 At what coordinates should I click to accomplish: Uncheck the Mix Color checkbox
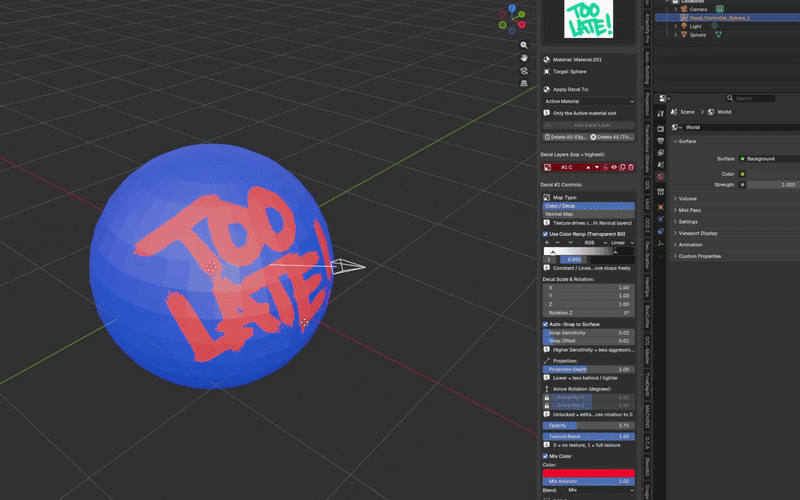[x=545, y=456]
